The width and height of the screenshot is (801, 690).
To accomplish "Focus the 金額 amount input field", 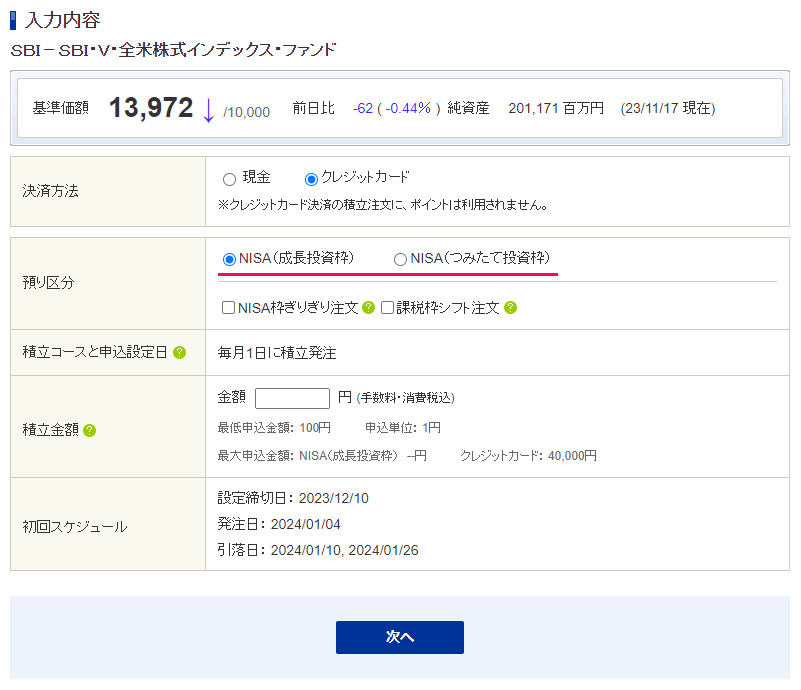I will (292, 398).
